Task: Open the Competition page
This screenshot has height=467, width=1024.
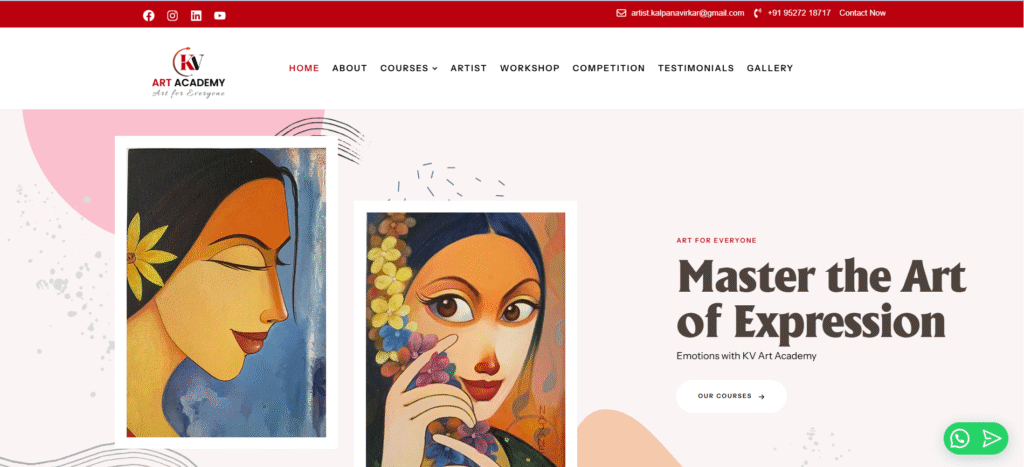Action: 609,68
